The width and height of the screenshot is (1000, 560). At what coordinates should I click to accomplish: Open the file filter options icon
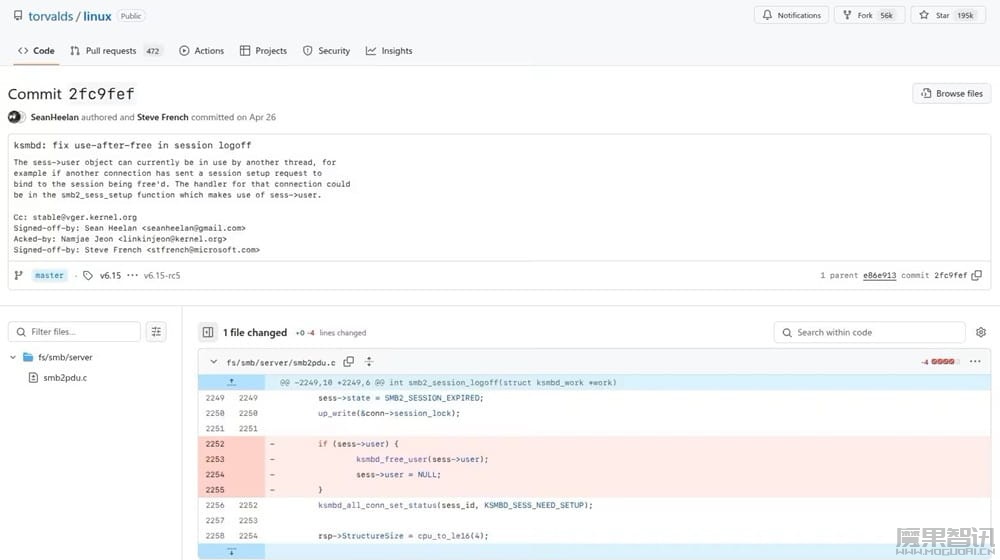[x=156, y=332]
